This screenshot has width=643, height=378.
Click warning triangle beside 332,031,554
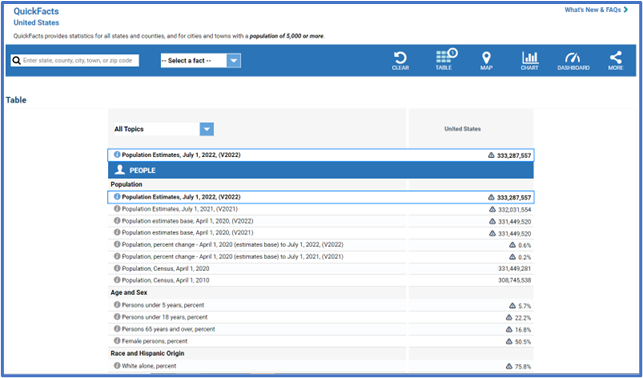(x=492, y=209)
